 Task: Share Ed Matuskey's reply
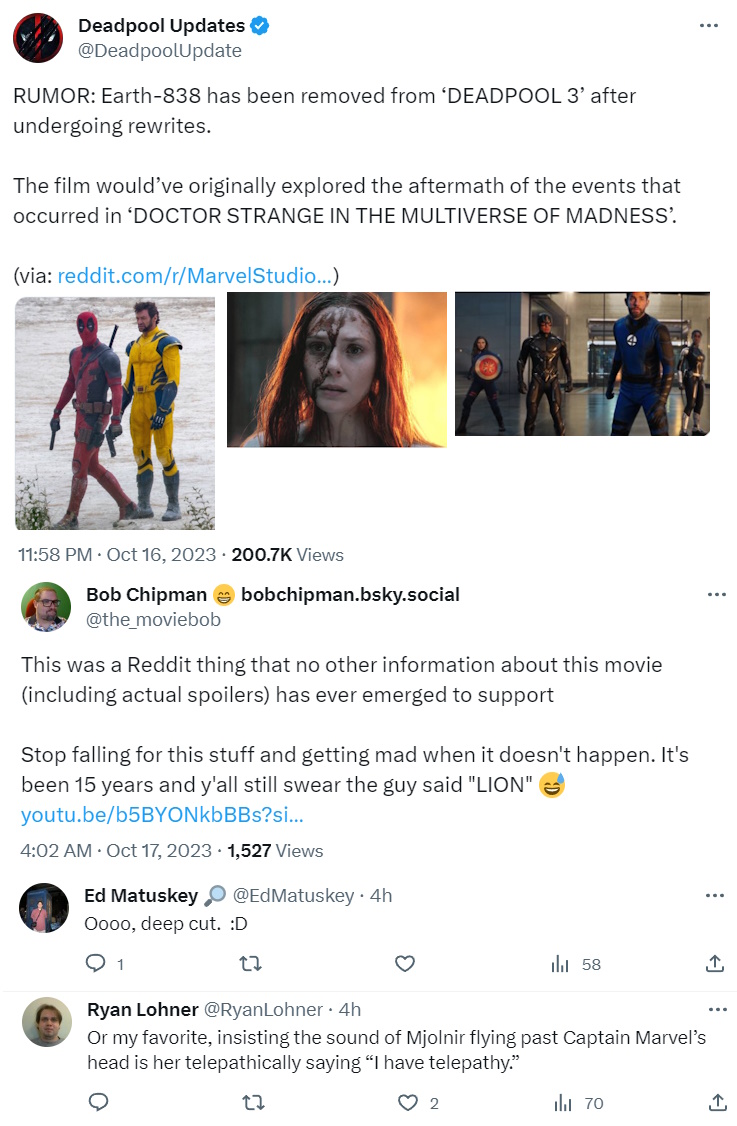click(715, 964)
